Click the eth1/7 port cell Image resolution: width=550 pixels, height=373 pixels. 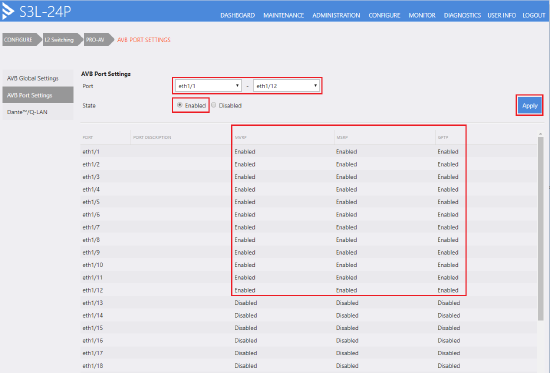pyautogui.click(x=91, y=227)
